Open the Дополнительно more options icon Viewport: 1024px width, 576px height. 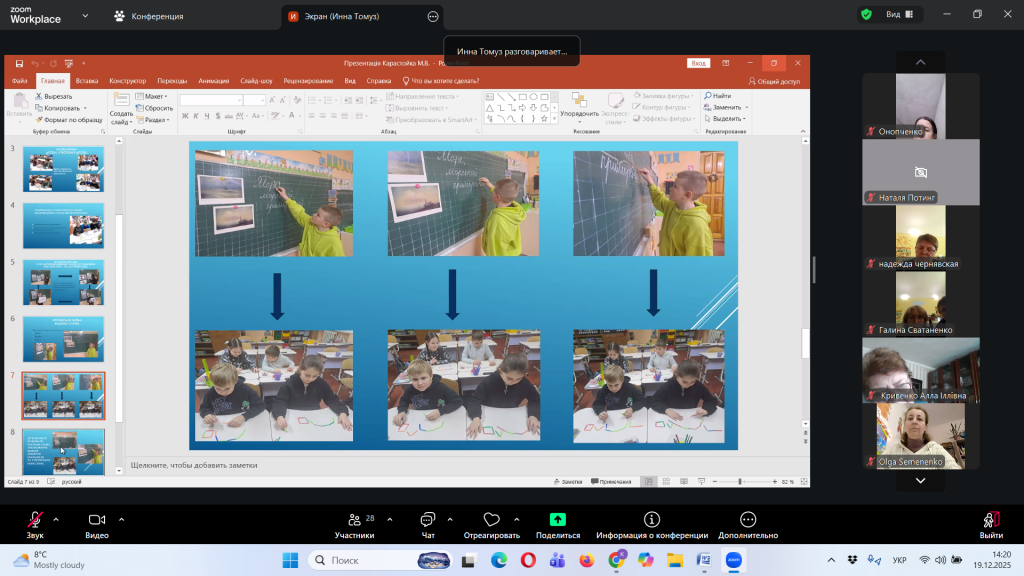point(748,520)
